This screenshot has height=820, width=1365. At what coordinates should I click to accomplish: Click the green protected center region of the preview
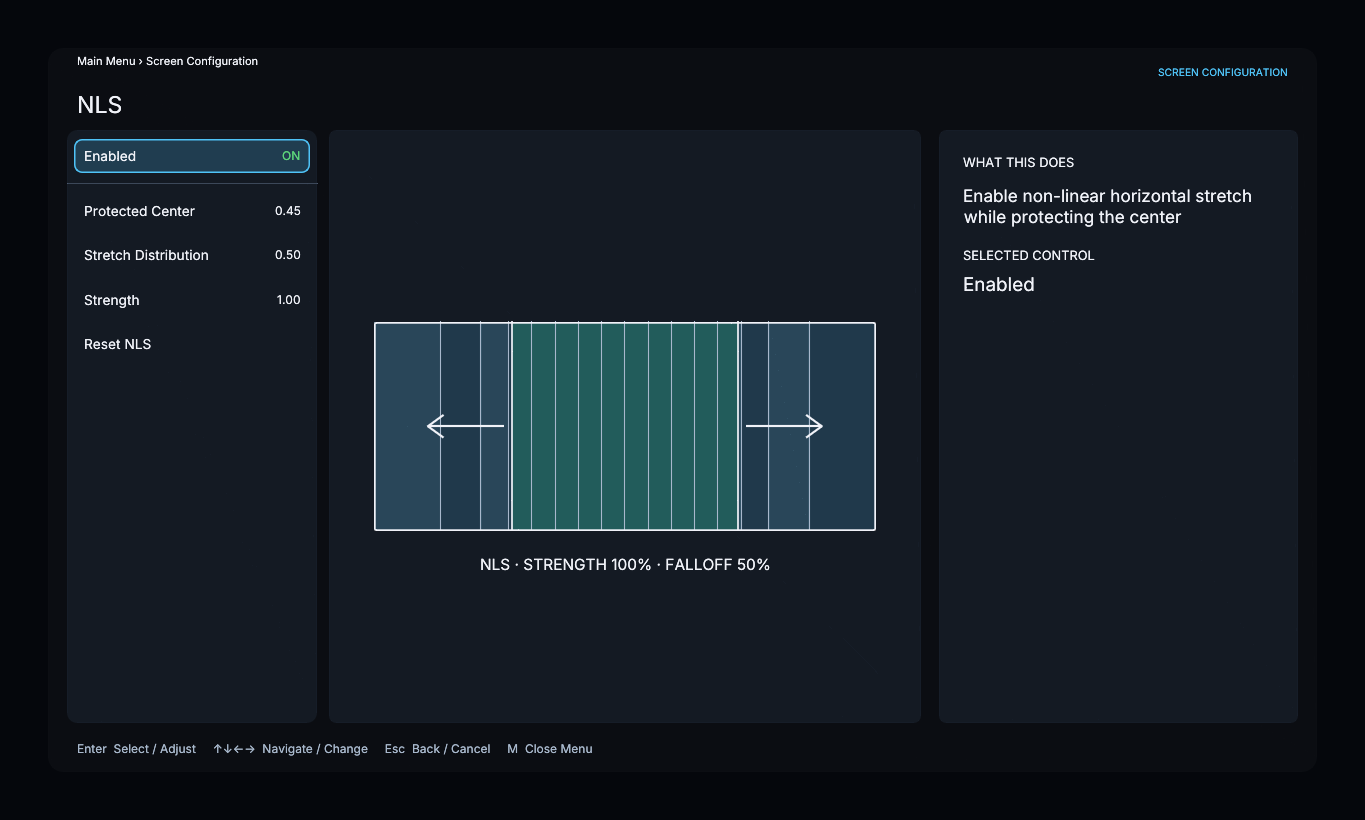625,426
